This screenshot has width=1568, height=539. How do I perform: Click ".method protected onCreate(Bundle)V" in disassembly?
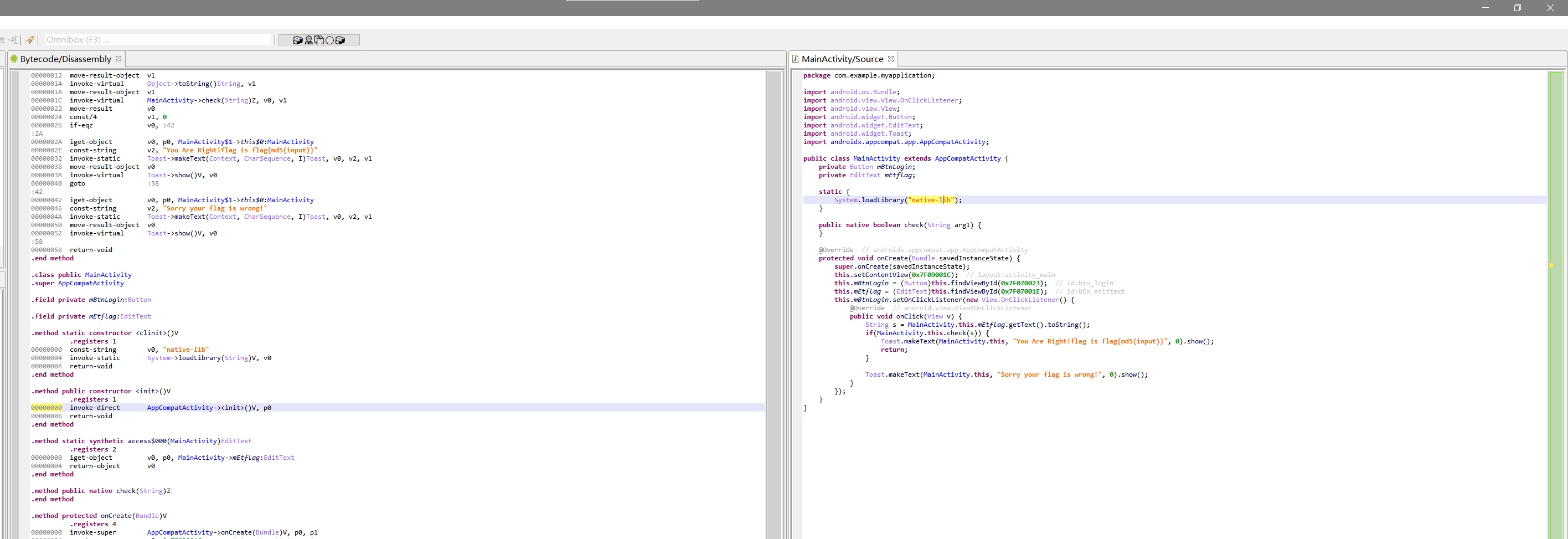click(99, 516)
